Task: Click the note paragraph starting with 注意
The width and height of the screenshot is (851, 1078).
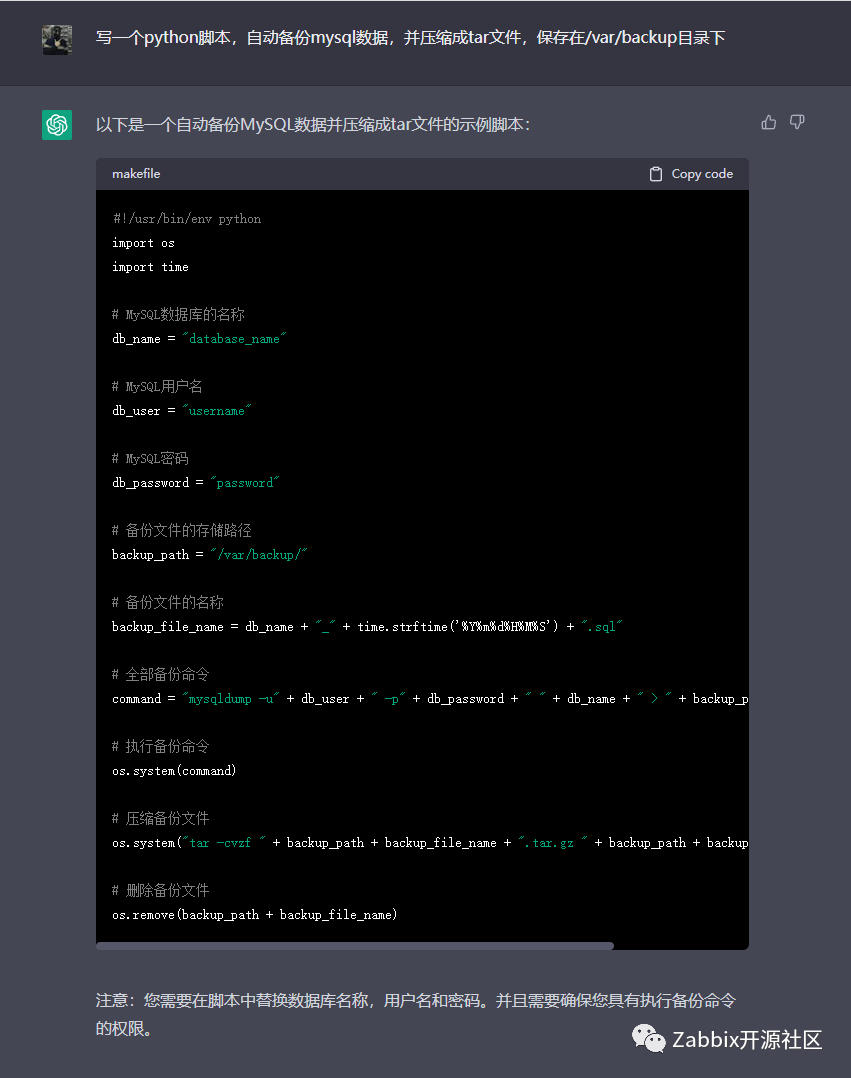Action: click(416, 1014)
